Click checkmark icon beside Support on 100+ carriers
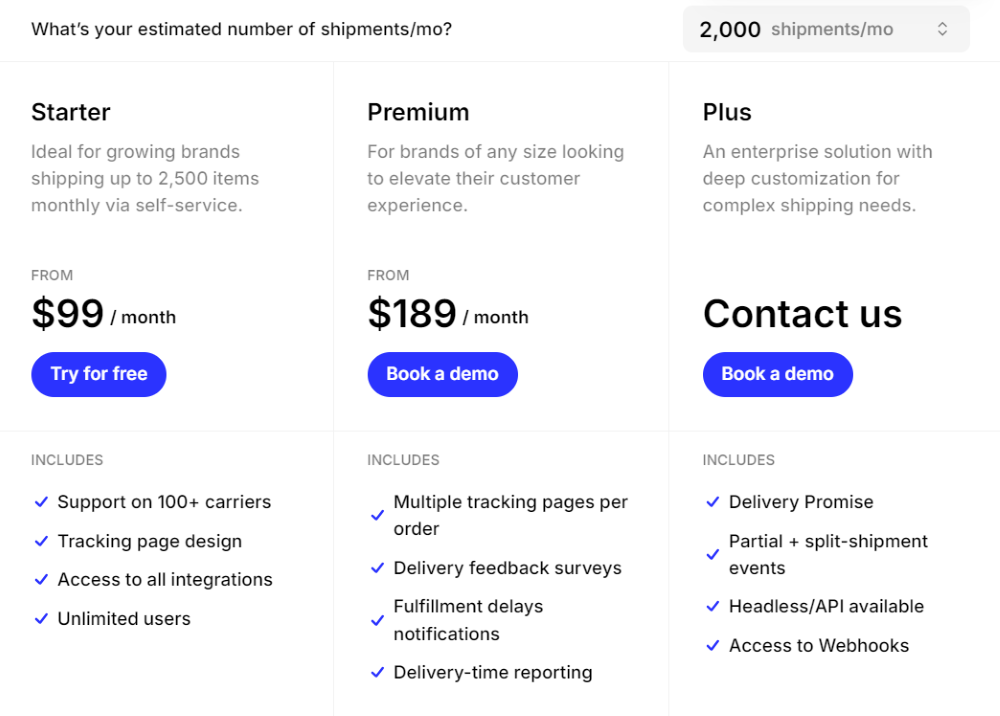The width and height of the screenshot is (1000, 716). [41, 502]
